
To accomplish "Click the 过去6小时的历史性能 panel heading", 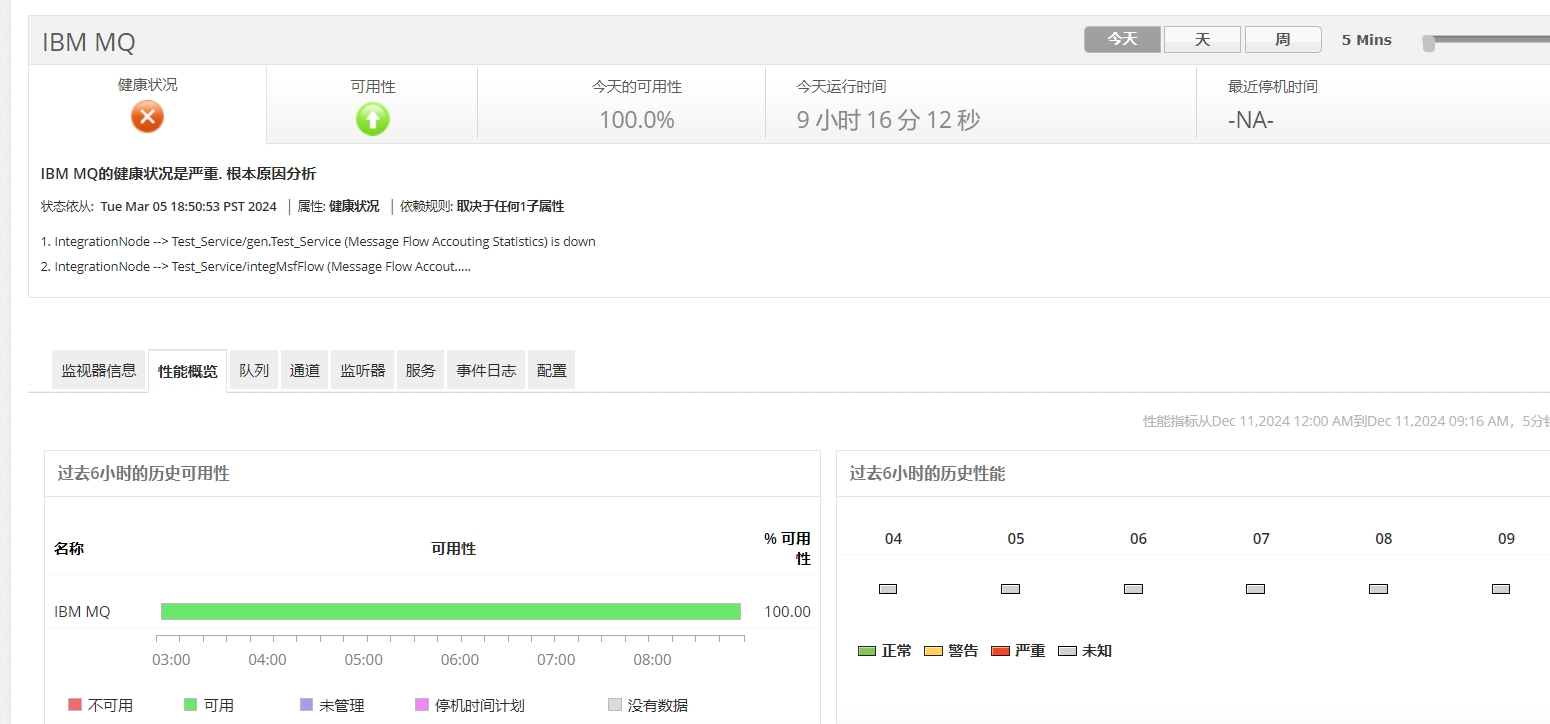I will (927, 473).
